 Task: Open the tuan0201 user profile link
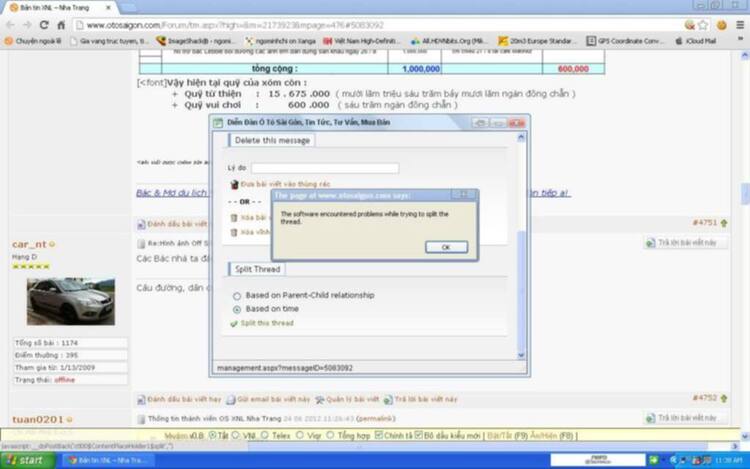coord(38,419)
